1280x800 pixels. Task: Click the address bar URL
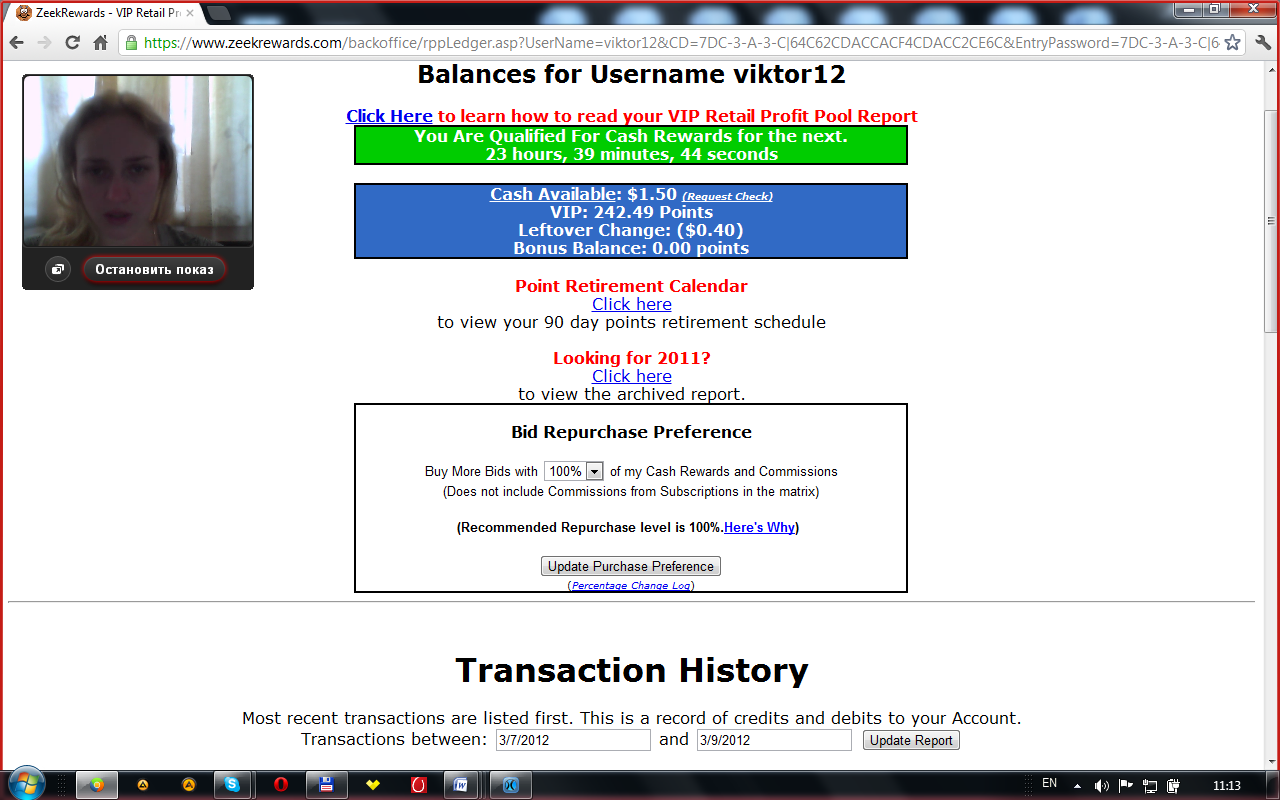680,43
